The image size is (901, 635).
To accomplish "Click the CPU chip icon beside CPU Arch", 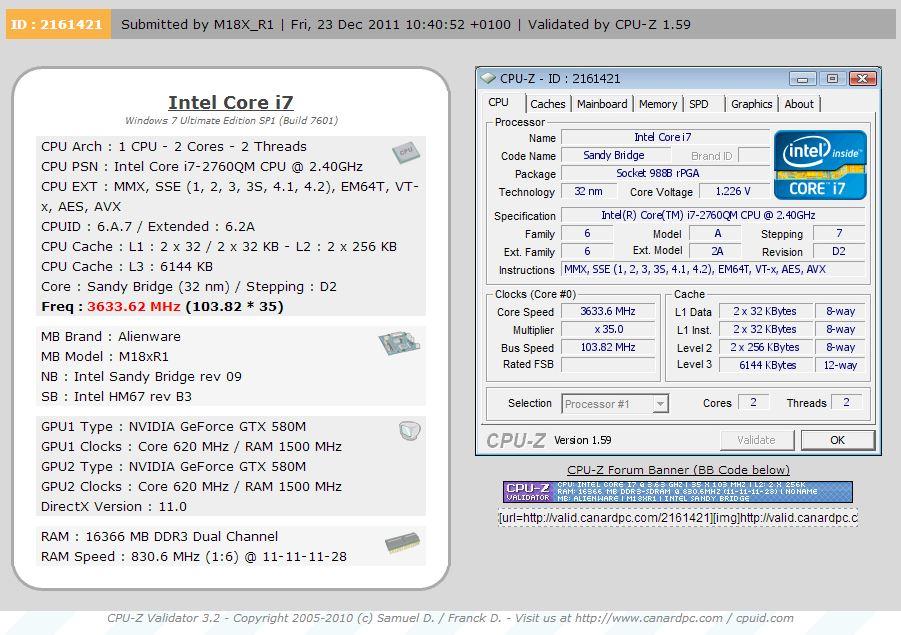I will (406, 152).
